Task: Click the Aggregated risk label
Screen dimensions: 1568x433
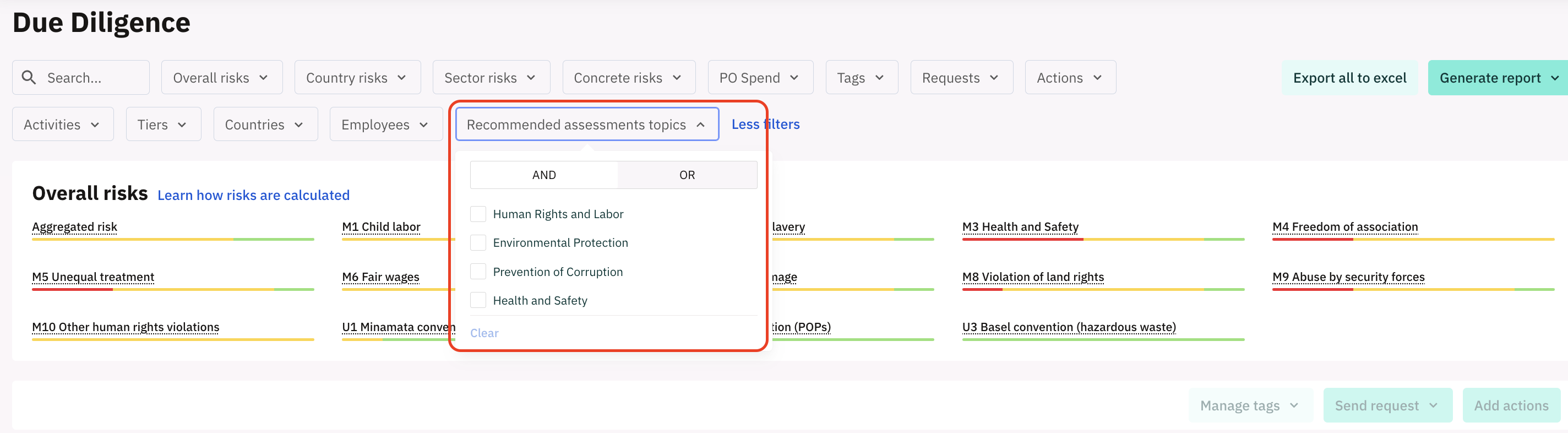Action: [x=74, y=226]
